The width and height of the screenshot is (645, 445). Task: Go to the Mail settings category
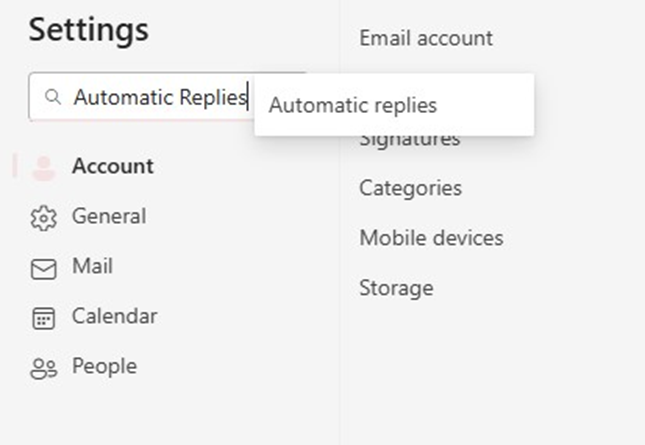tap(92, 266)
